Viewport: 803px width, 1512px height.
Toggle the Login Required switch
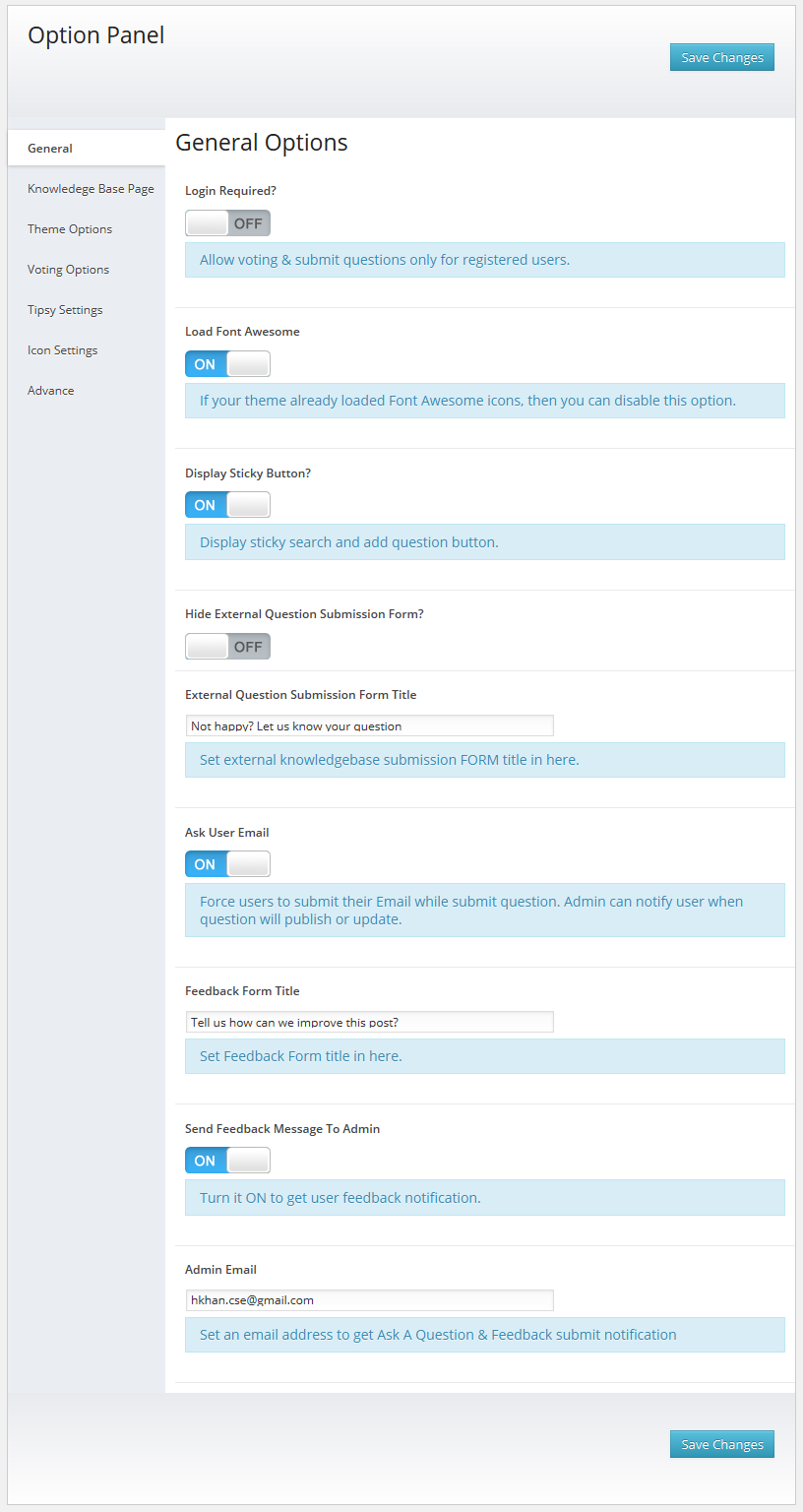coord(227,223)
